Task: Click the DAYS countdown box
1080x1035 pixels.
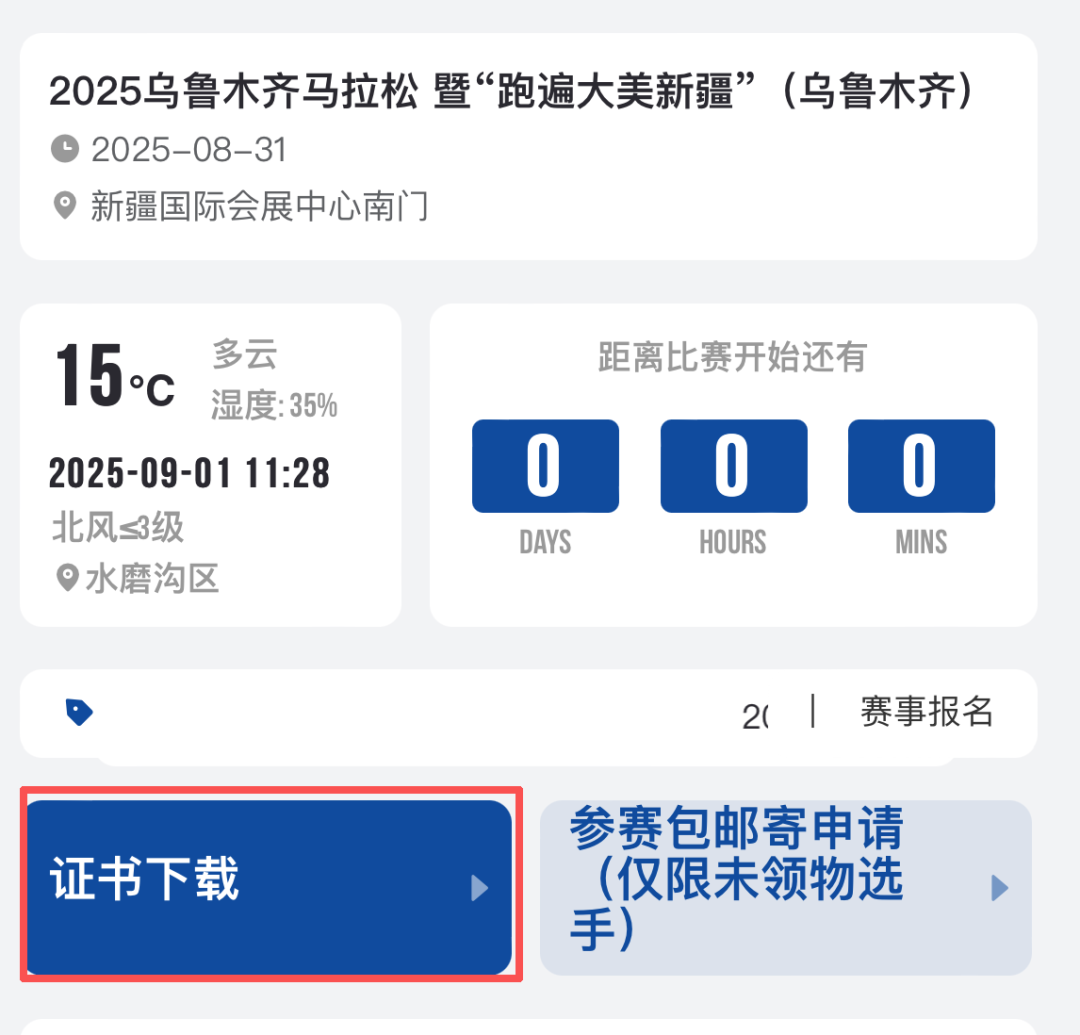Action: [545, 466]
